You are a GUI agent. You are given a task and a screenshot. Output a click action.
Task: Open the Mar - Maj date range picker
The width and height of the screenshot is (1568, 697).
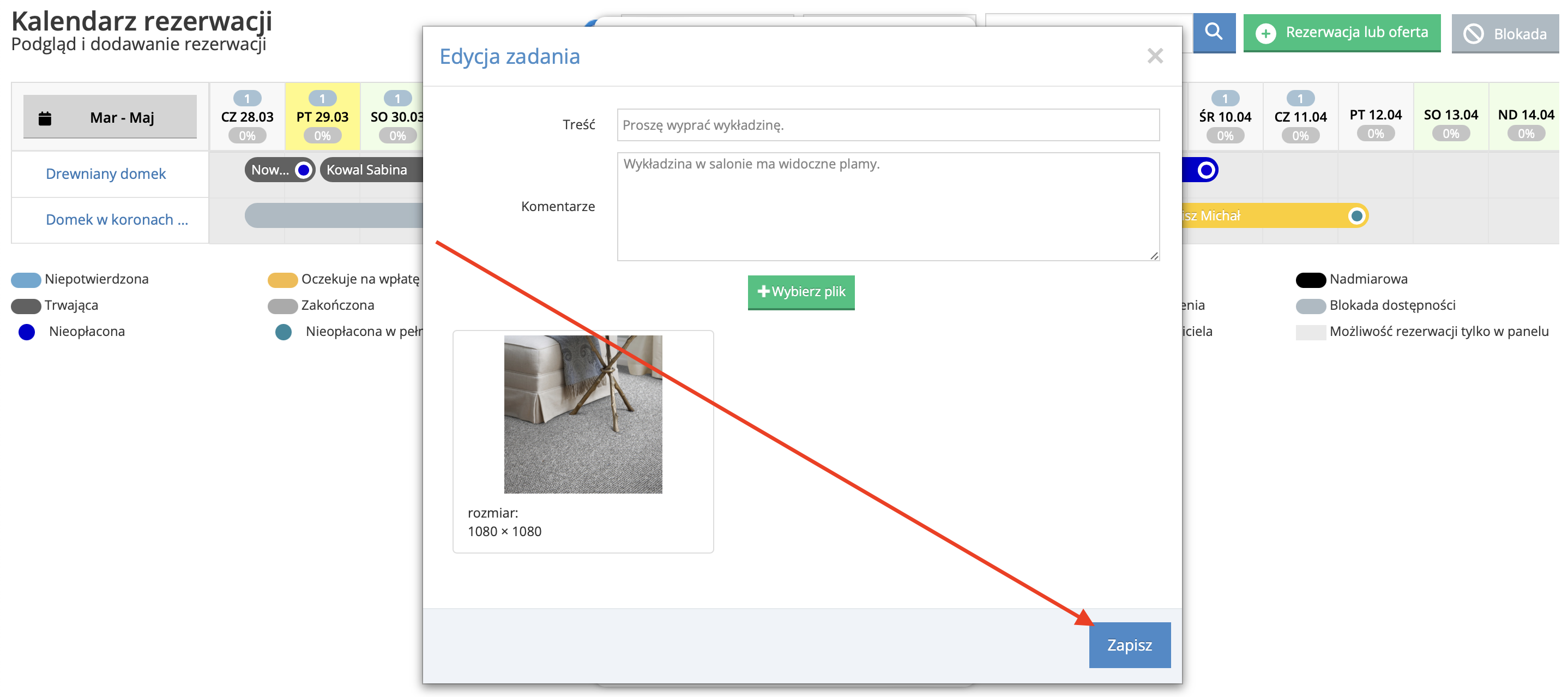pos(110,117)
